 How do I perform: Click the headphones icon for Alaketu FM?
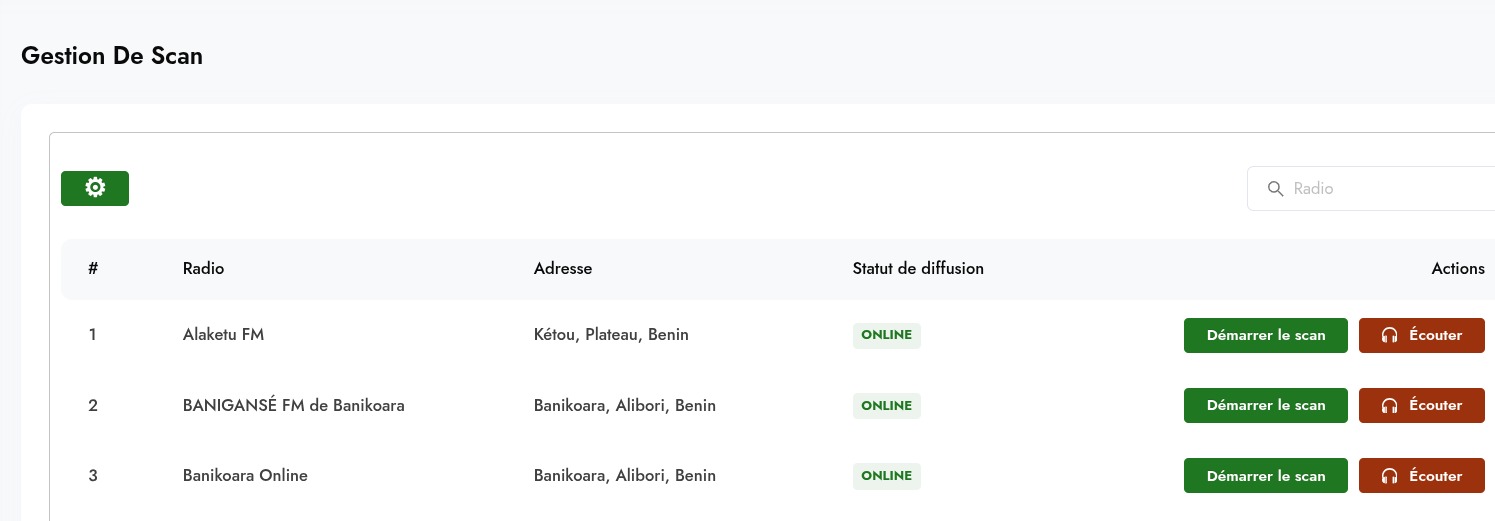[x=1389, y=336]
